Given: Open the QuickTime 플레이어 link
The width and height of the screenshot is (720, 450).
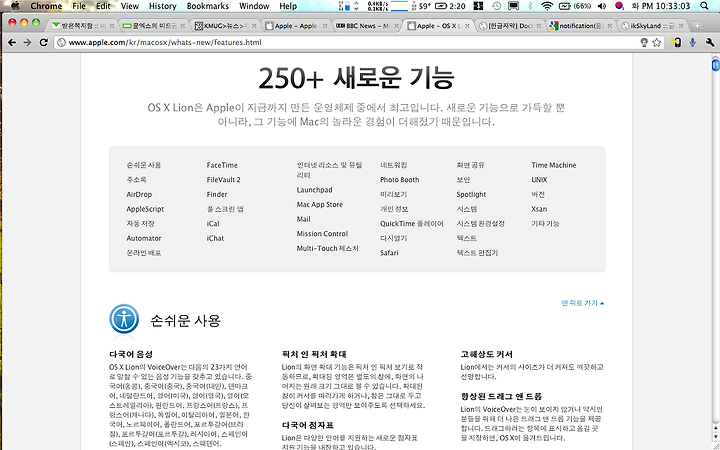Looking at the screenshot, I should tap(412, 224).
